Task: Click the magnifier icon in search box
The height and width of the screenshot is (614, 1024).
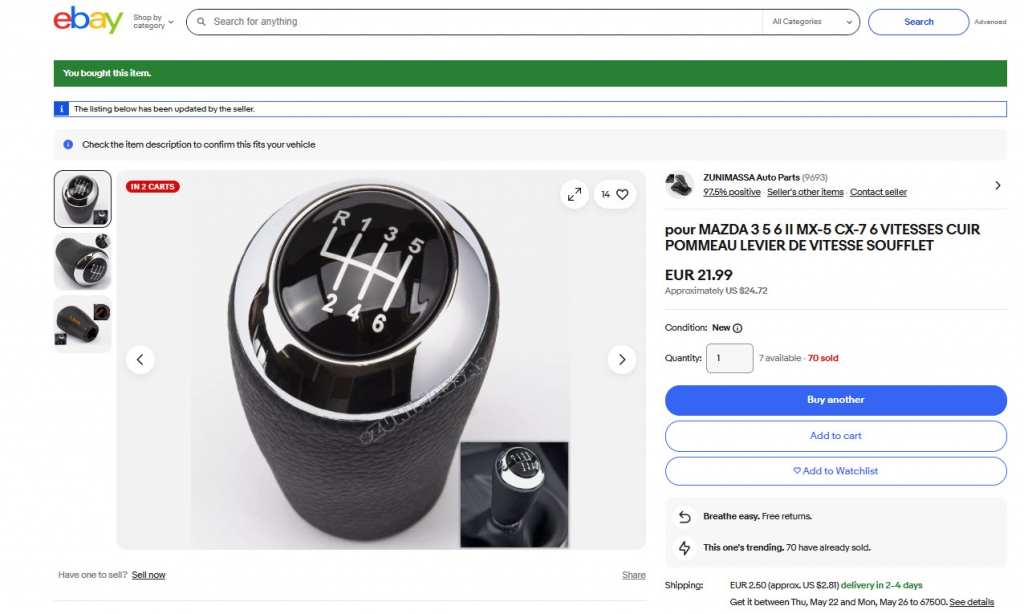Action: tap(201, 22)
